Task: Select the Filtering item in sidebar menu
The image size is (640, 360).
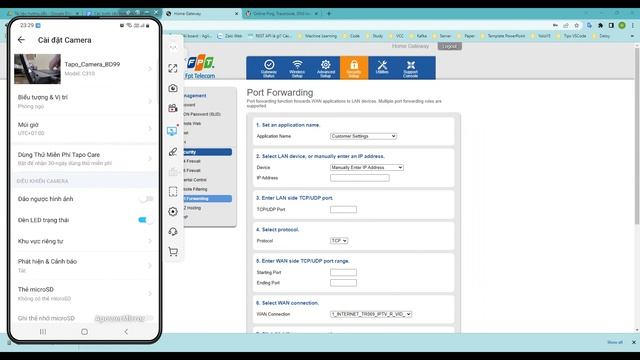Action: coord(195,189)
